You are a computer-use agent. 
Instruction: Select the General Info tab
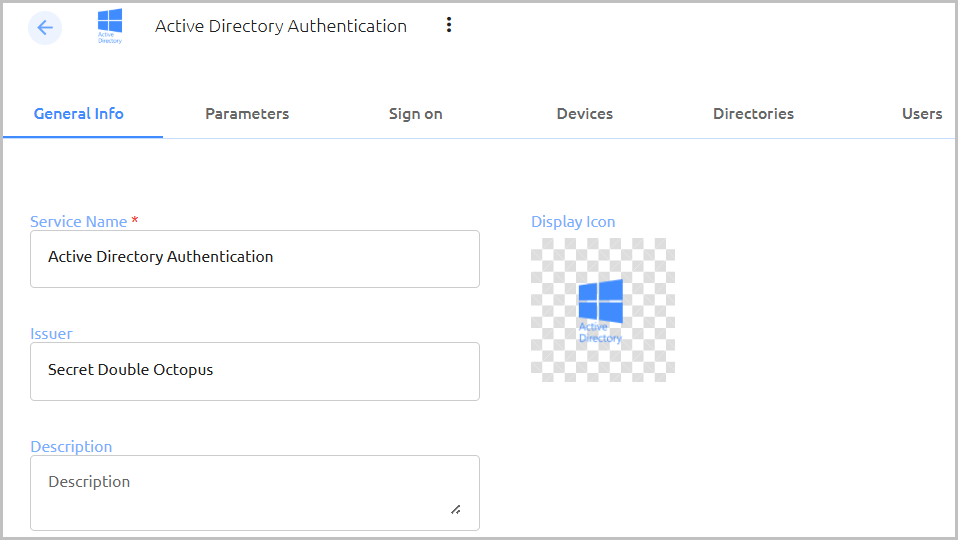(79, 114)
